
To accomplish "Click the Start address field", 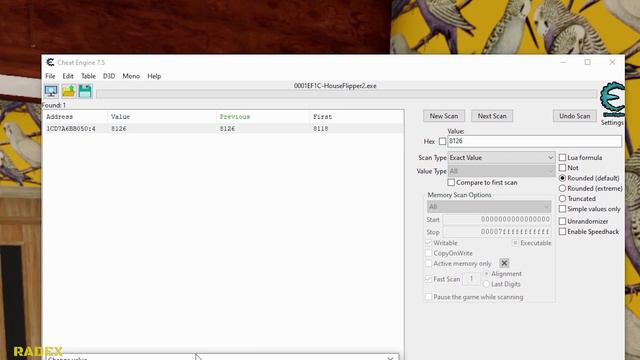I will (497, 220).
